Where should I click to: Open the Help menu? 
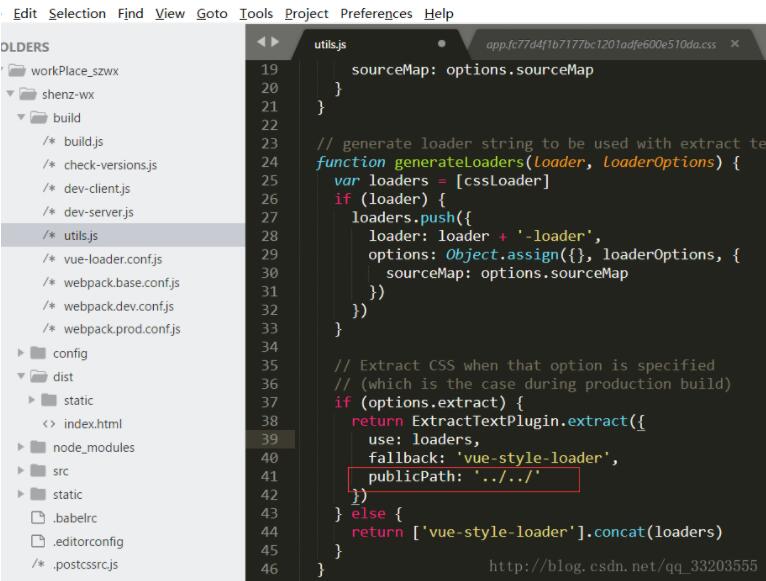439,14
